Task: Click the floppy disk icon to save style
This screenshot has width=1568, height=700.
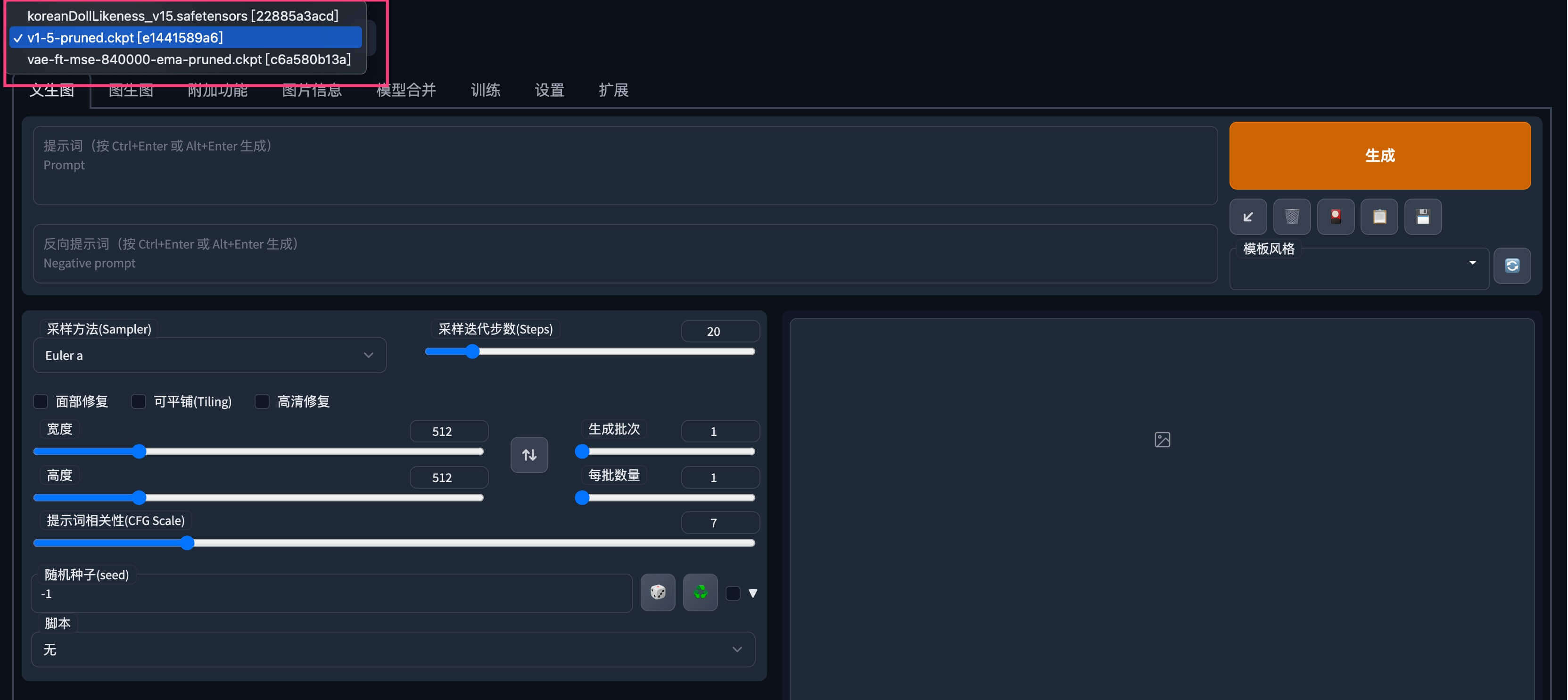Action: (x=1422, y=217)
